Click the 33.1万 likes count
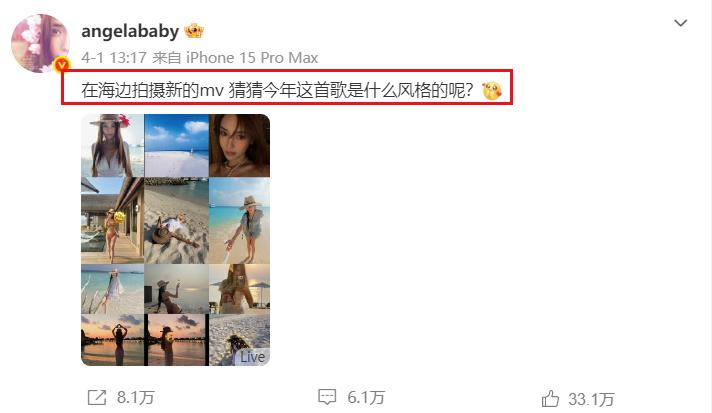Image resolution: width=712 pixels, height=413 pixels. 591,399
